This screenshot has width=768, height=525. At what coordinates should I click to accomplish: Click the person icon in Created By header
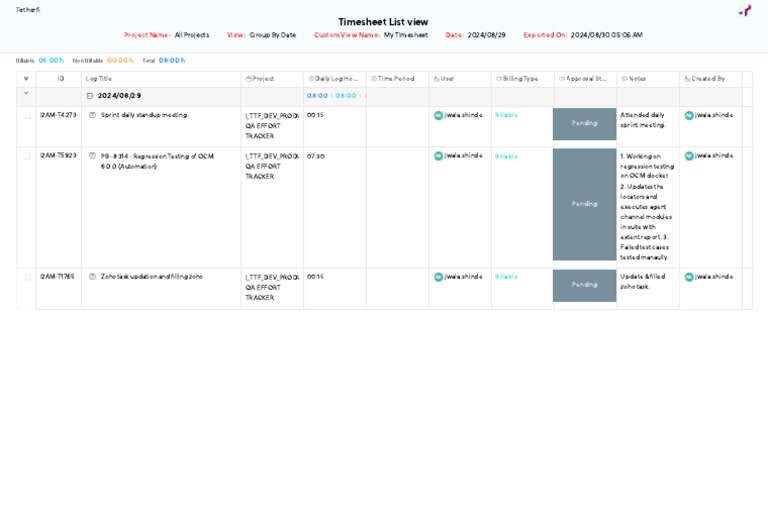[x=687, y=79]
